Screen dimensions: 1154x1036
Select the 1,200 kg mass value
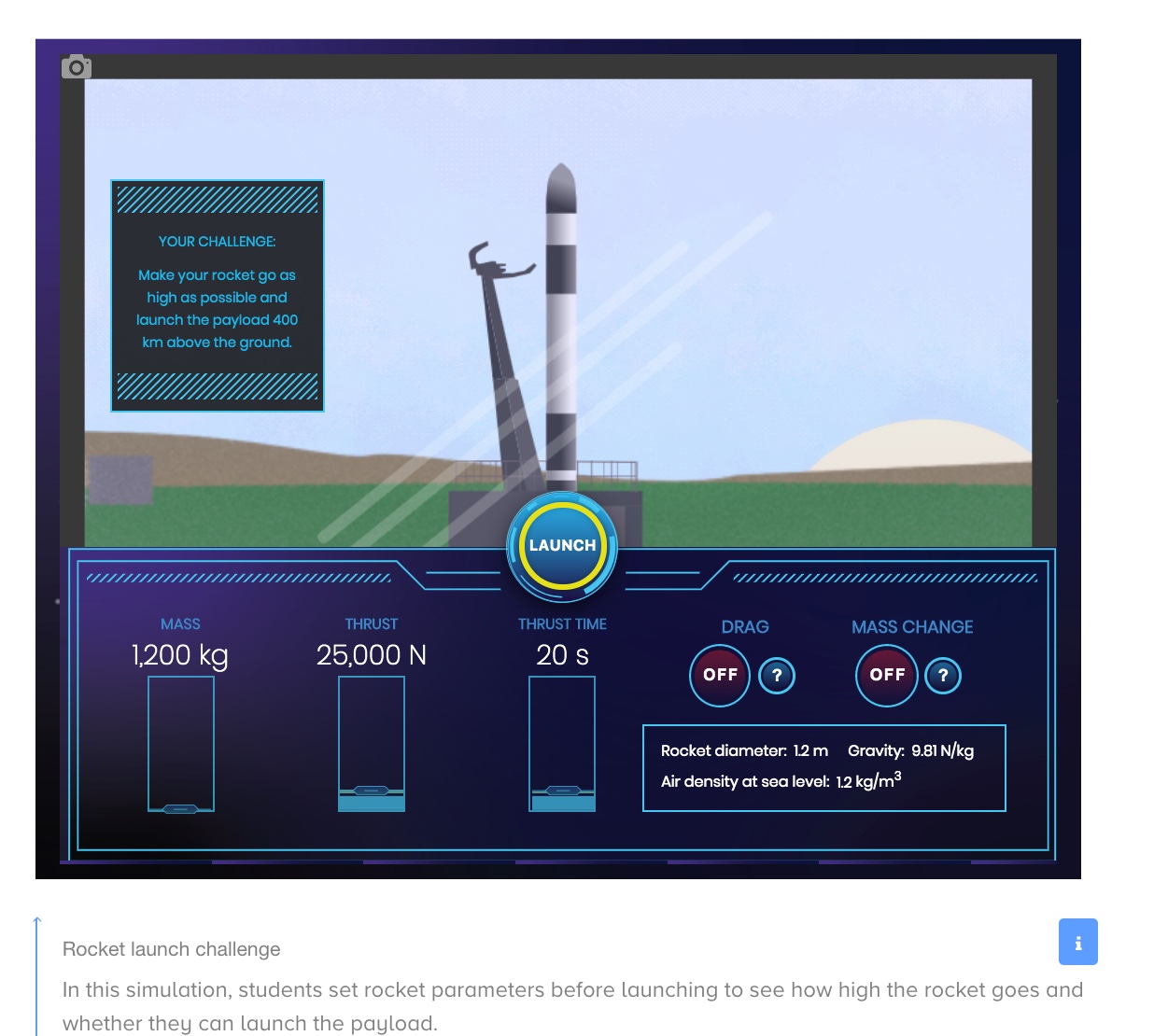[180, 655]
